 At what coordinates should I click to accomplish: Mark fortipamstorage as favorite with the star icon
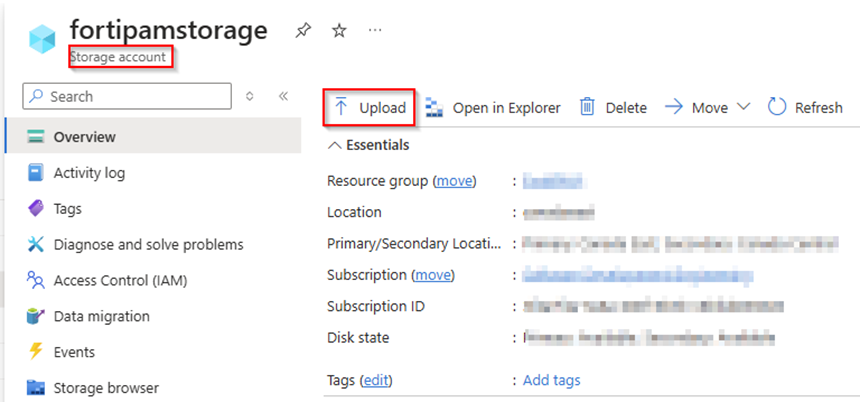point(339,31)
